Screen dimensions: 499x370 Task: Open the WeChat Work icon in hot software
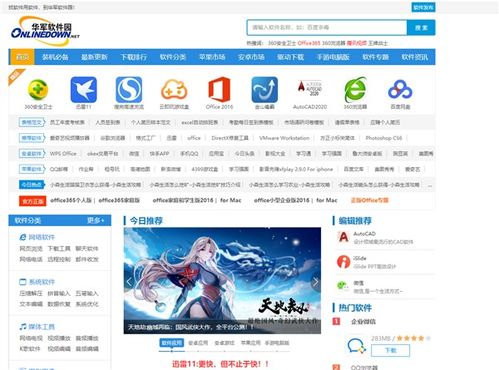coord(356,346)
